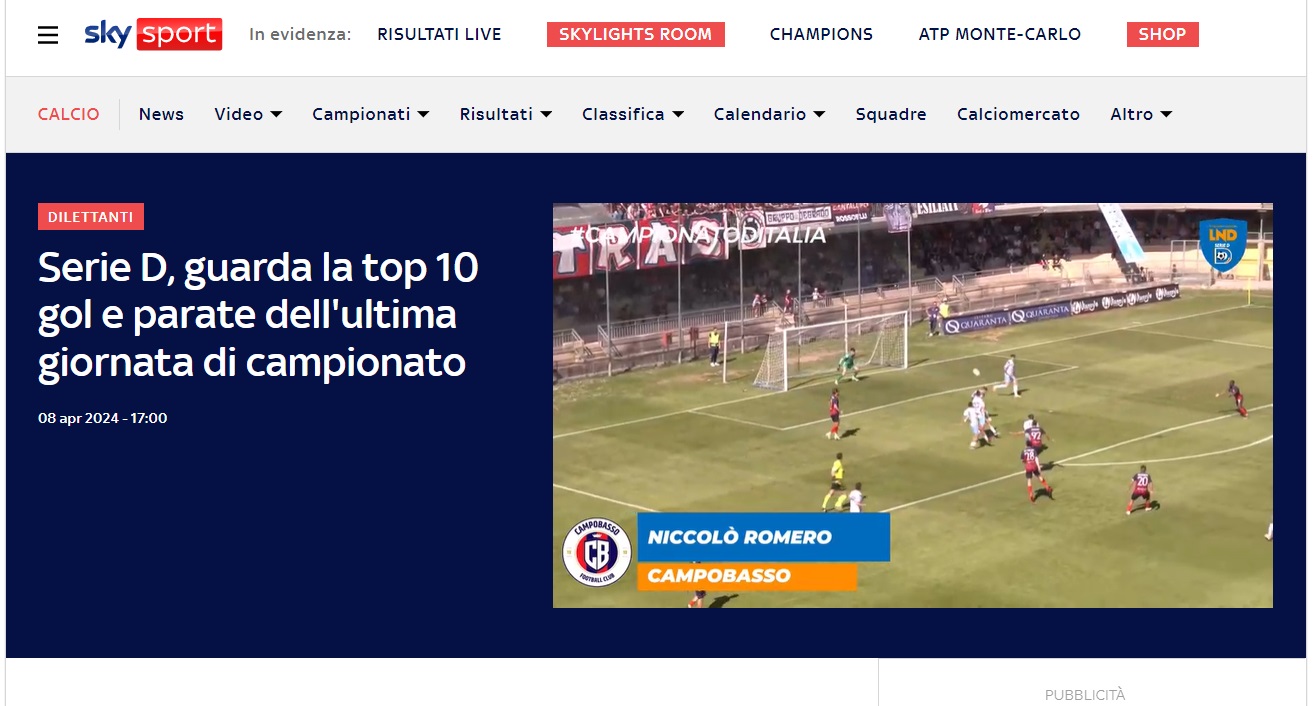Open the CALCIO section label
The height and width of the screenshot is (706, 1315).
point(69,114)
